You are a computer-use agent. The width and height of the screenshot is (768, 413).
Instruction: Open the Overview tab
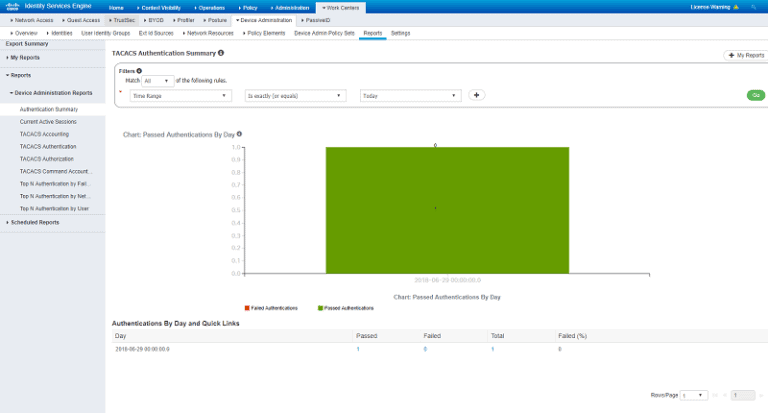coord(24,33)
